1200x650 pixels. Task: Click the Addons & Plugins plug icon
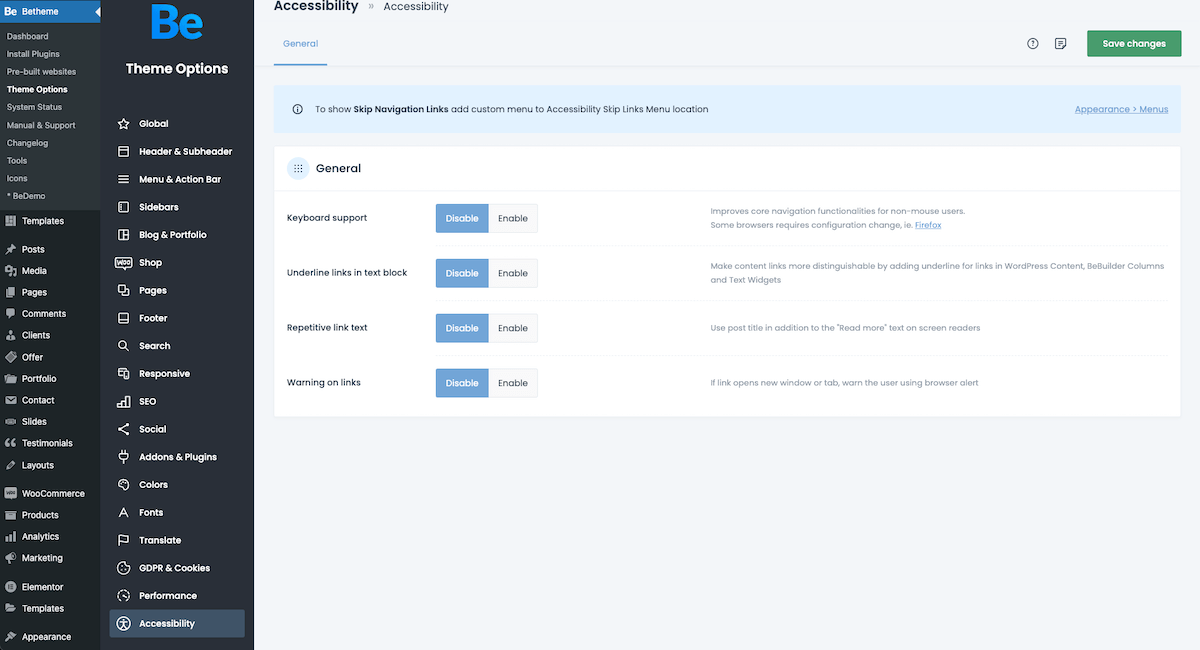(124, 457)
